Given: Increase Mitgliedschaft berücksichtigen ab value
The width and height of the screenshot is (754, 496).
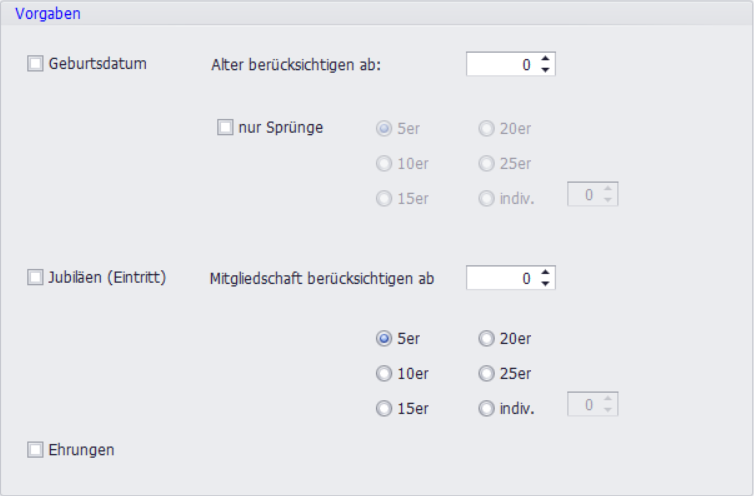Looking at the screenshot, I should [x=545, y=272].
